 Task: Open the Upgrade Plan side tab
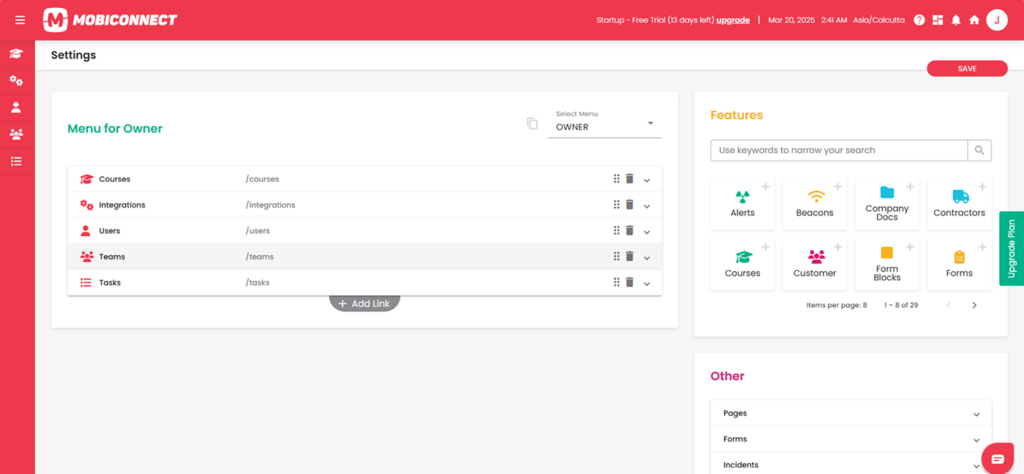click(1011, 249)
